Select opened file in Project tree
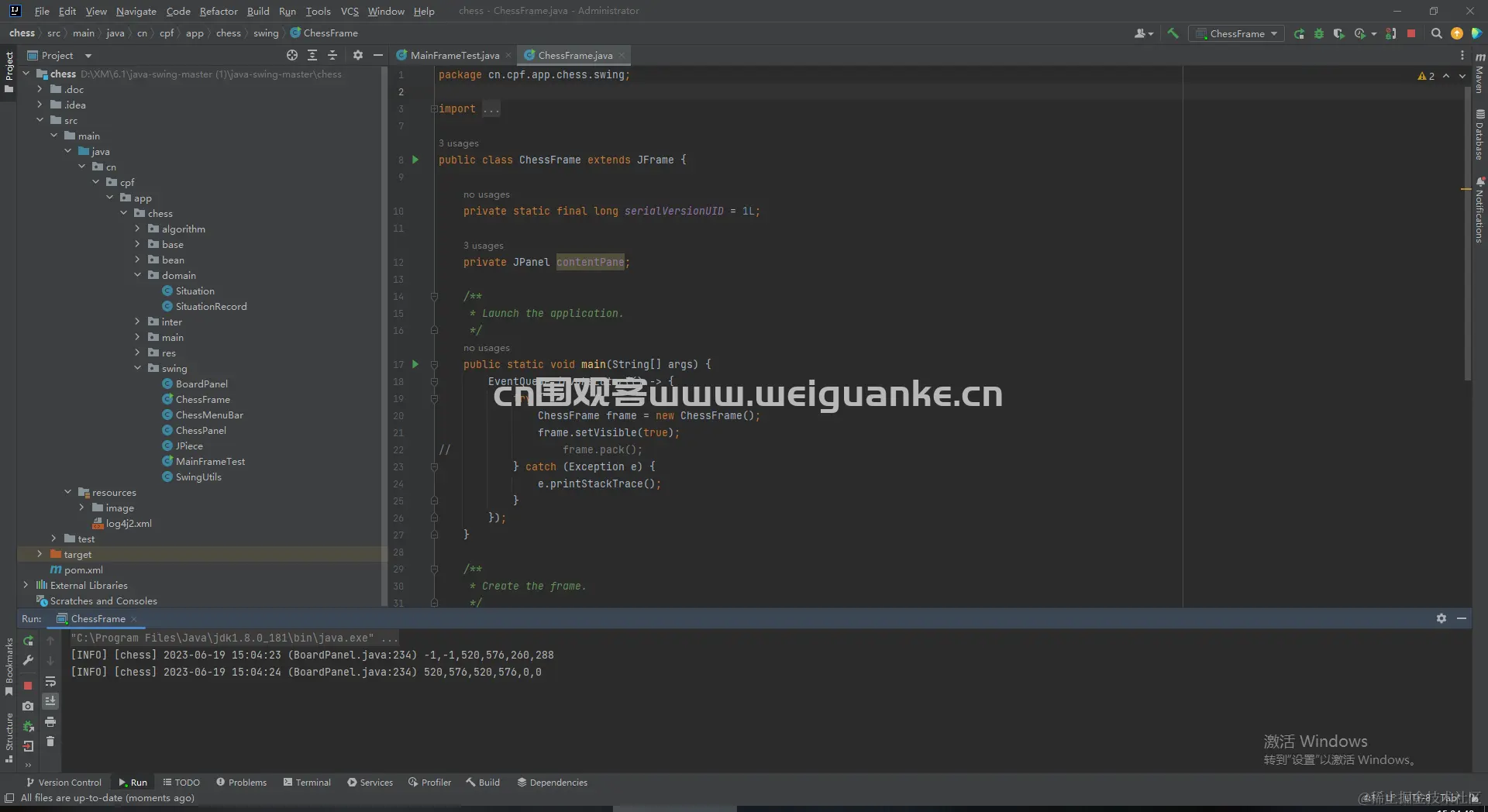This screenshot has width=1488, height=812. pyautogui.click(x=292, y=55)
